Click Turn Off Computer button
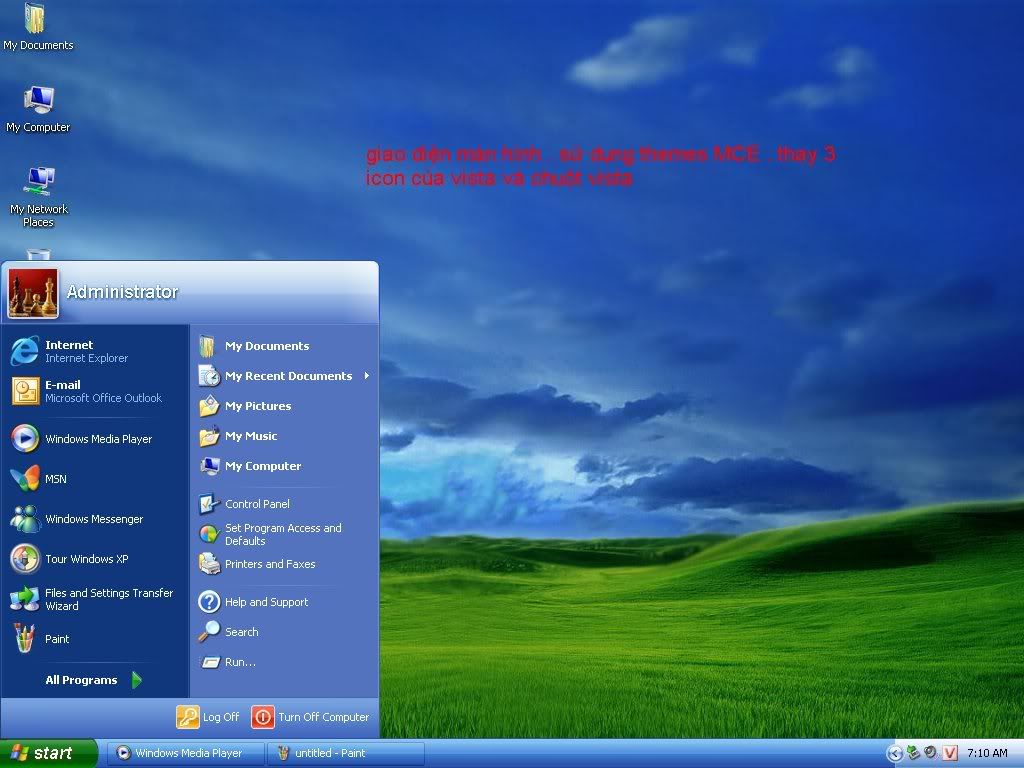Image resolution: width=1024 pixels, height=768 pixels. coord(310,717)
